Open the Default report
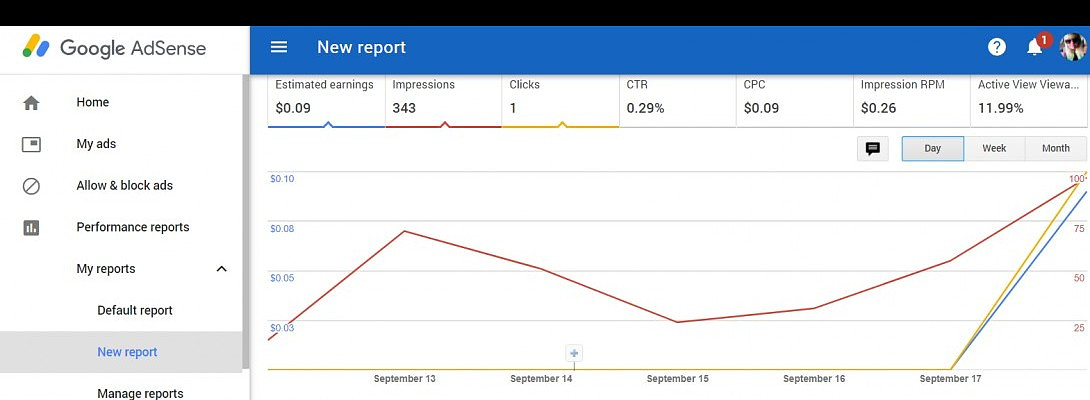Image resolution: width=1090 pixels, height=400 pixels. pyautogui.click(x=135, y=311)
